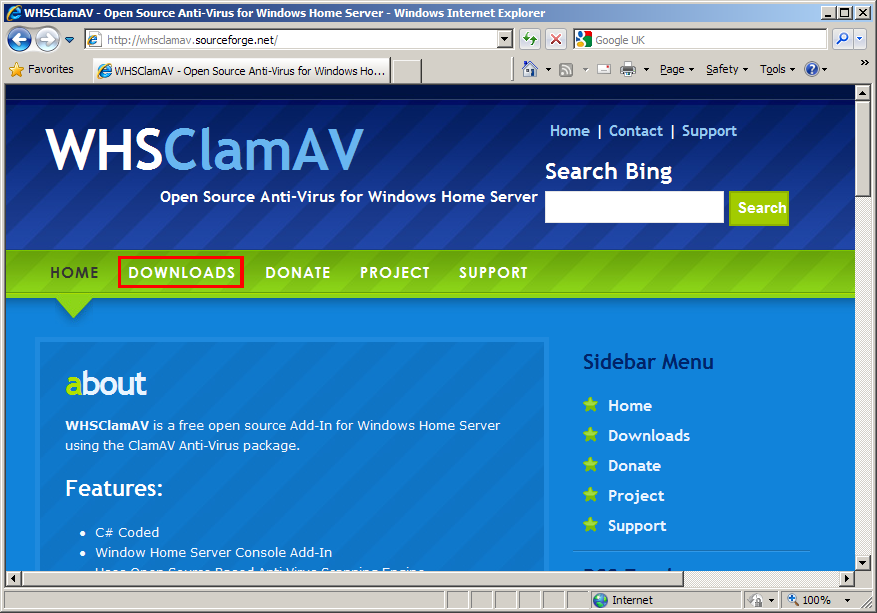Click the Print printer icon
The image size is (877, 613).
(628, 70)
